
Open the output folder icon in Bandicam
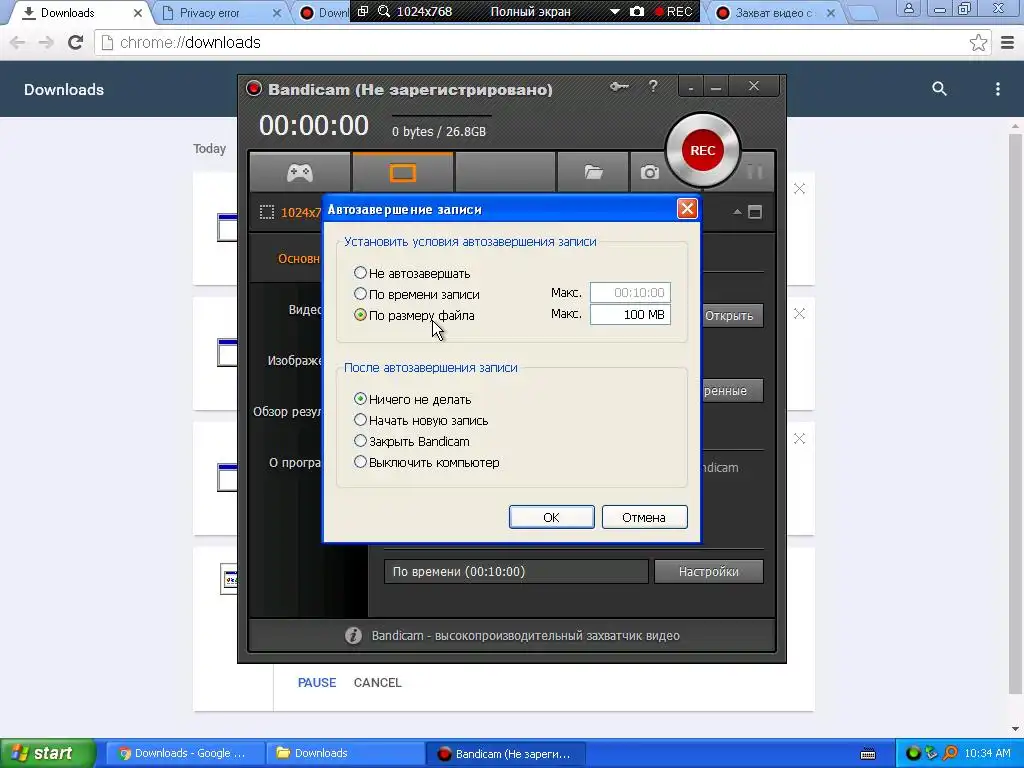click(593, 172)
